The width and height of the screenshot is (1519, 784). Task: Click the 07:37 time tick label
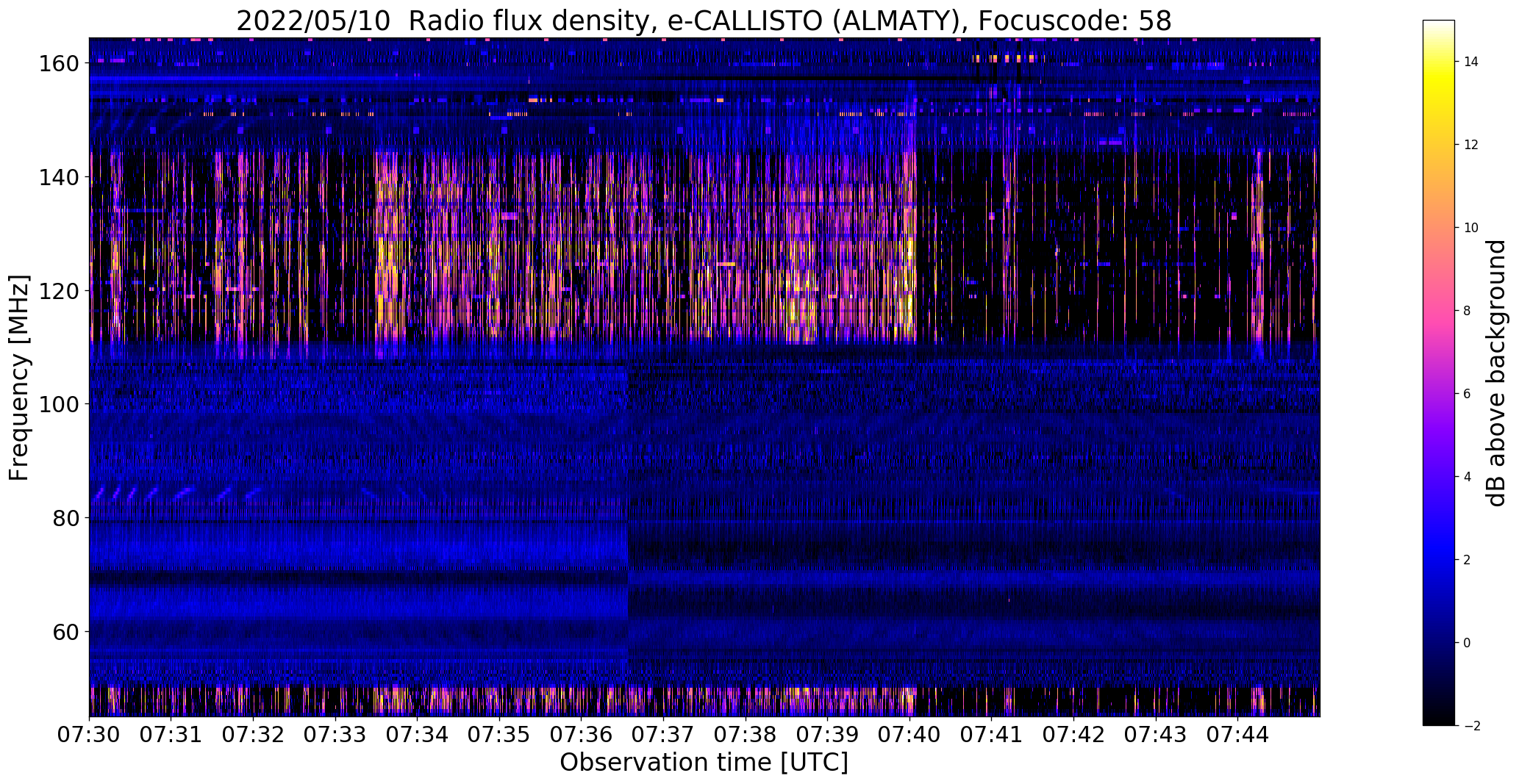click(663, 735)
